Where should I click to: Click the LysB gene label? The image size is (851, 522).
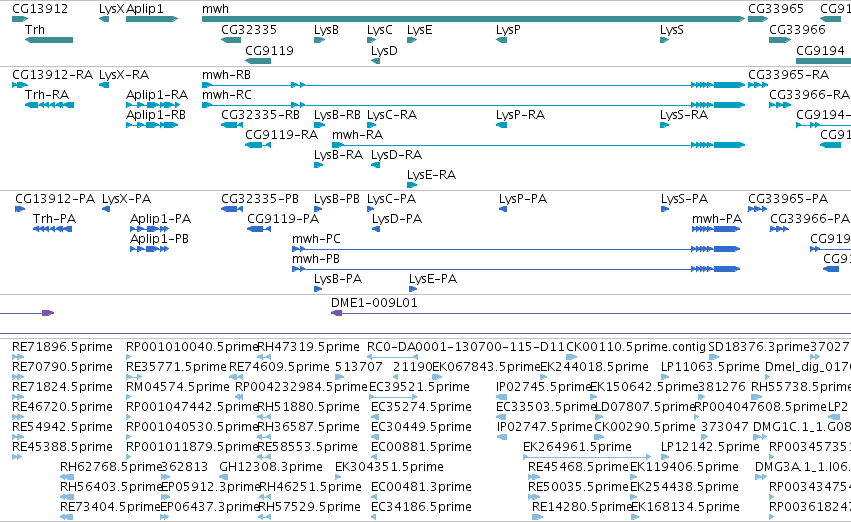(x=326, y=29)
